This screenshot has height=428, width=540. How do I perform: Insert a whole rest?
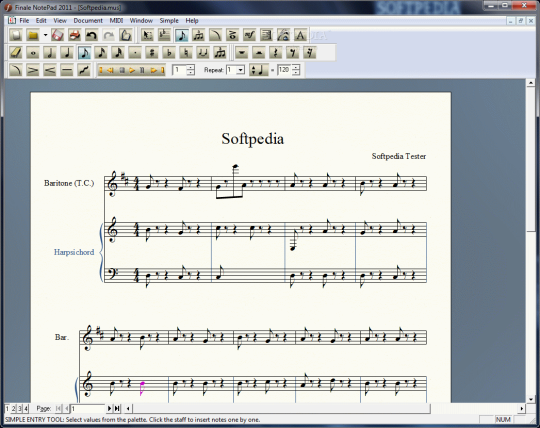click(x=241, y=53)
